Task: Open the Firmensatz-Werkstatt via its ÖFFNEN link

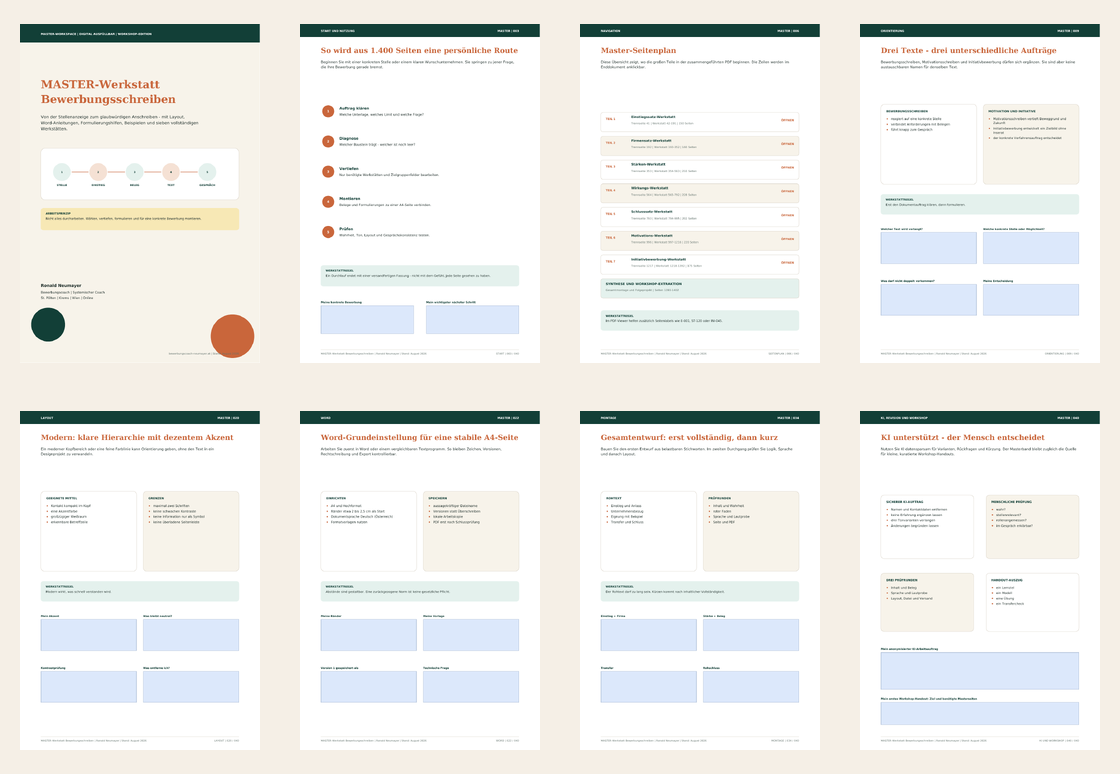Action: pyautogui.click(x=787, y=144)
